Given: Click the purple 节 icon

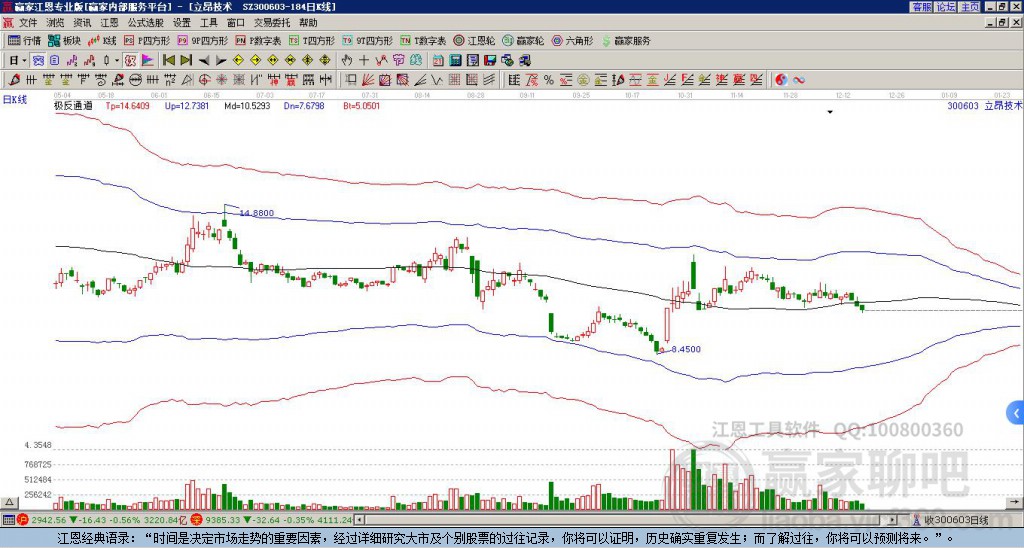Looking at the screenshot, I should tap(398, 60).
